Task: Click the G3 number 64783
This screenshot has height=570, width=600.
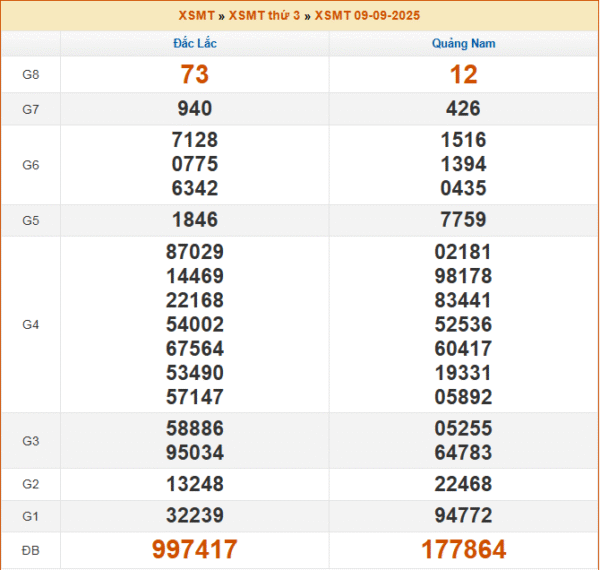Action: [463, 452]
